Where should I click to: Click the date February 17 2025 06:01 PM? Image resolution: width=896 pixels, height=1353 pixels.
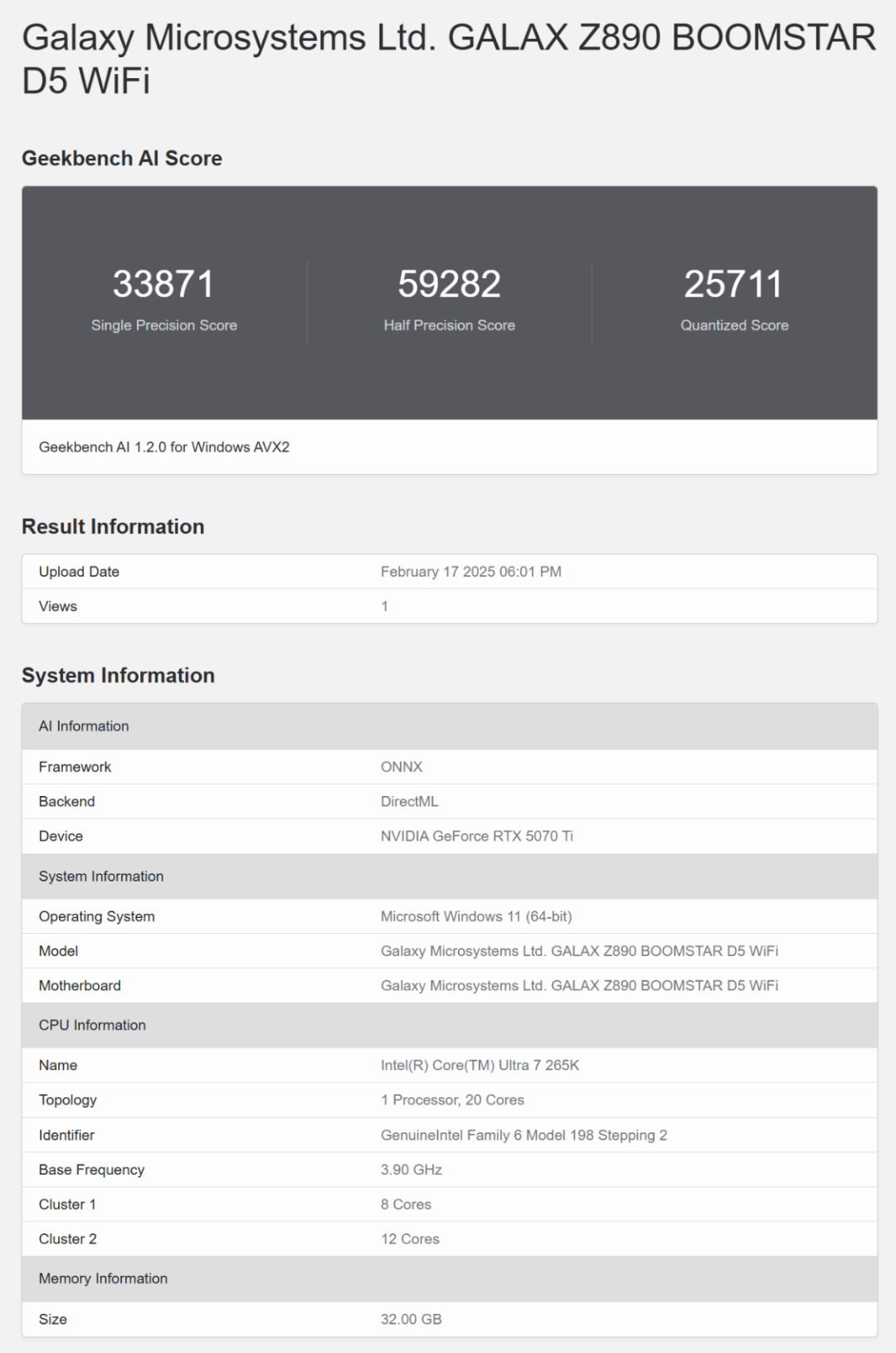pyautogui.click(x=471, y=572)
